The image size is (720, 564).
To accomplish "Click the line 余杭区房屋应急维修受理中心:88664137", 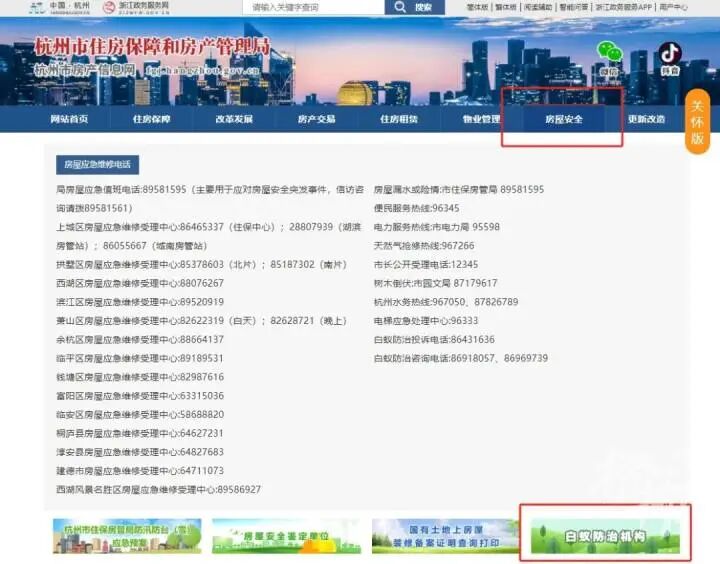I will [140, 340].
